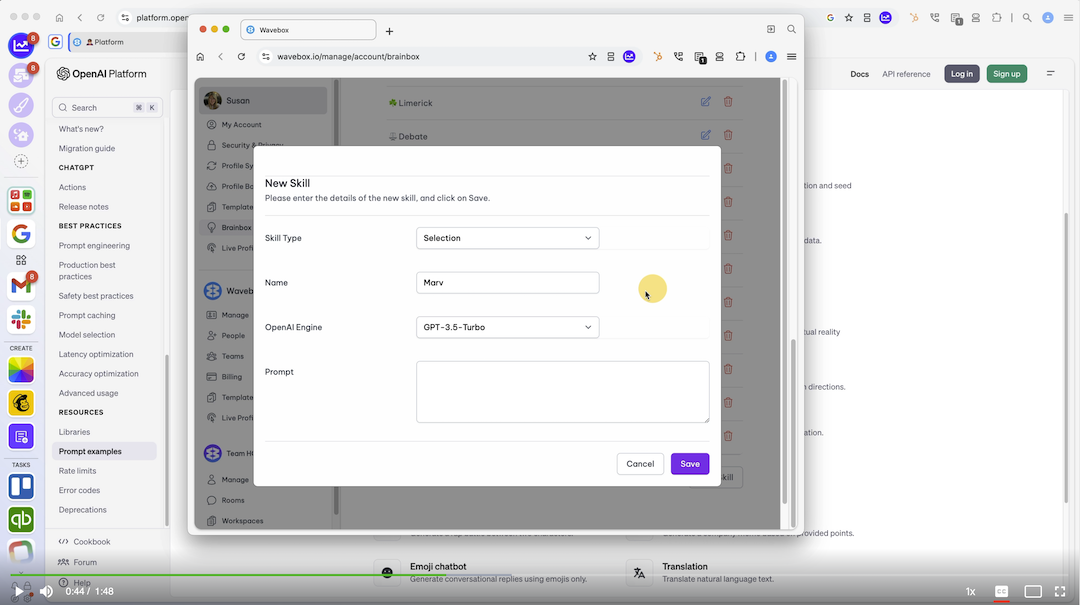Launch the QuickBooks app icon
The image size is (1080, 605).
point(21,520)
